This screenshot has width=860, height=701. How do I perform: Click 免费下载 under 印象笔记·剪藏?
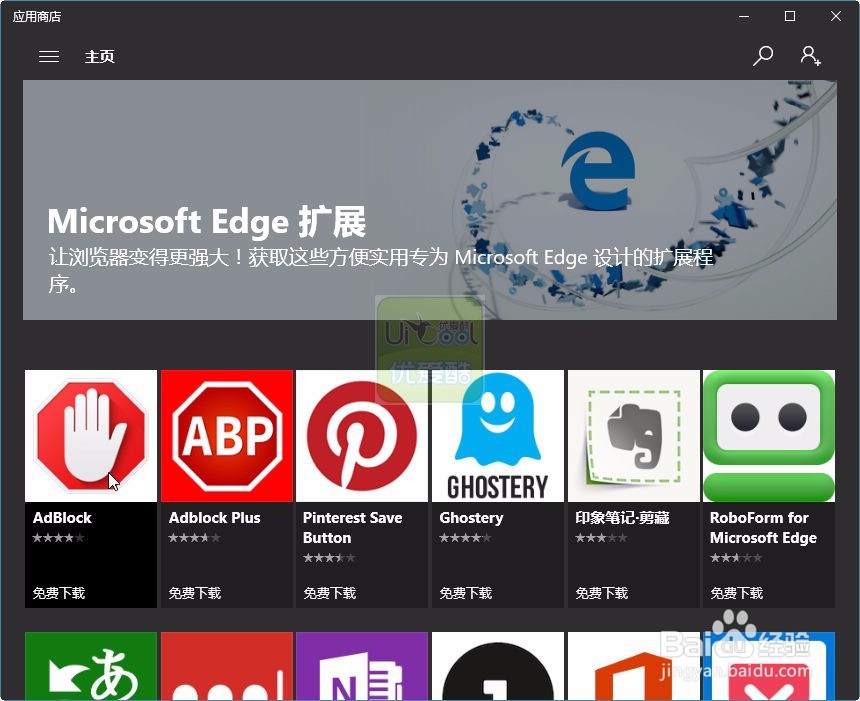point(602,593)
